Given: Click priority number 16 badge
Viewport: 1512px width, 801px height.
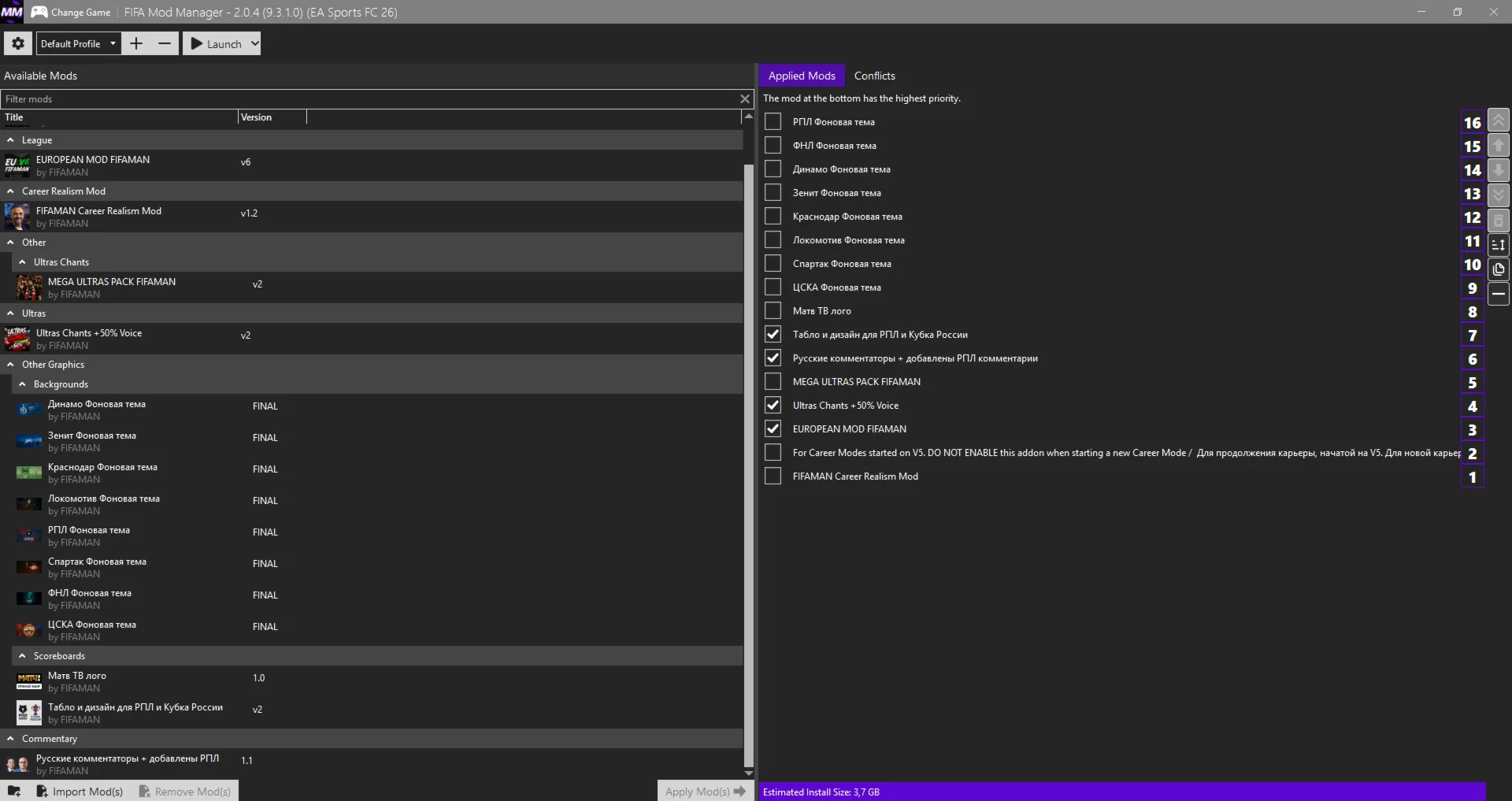Looking at the screenshot, I should (1473, 122).
